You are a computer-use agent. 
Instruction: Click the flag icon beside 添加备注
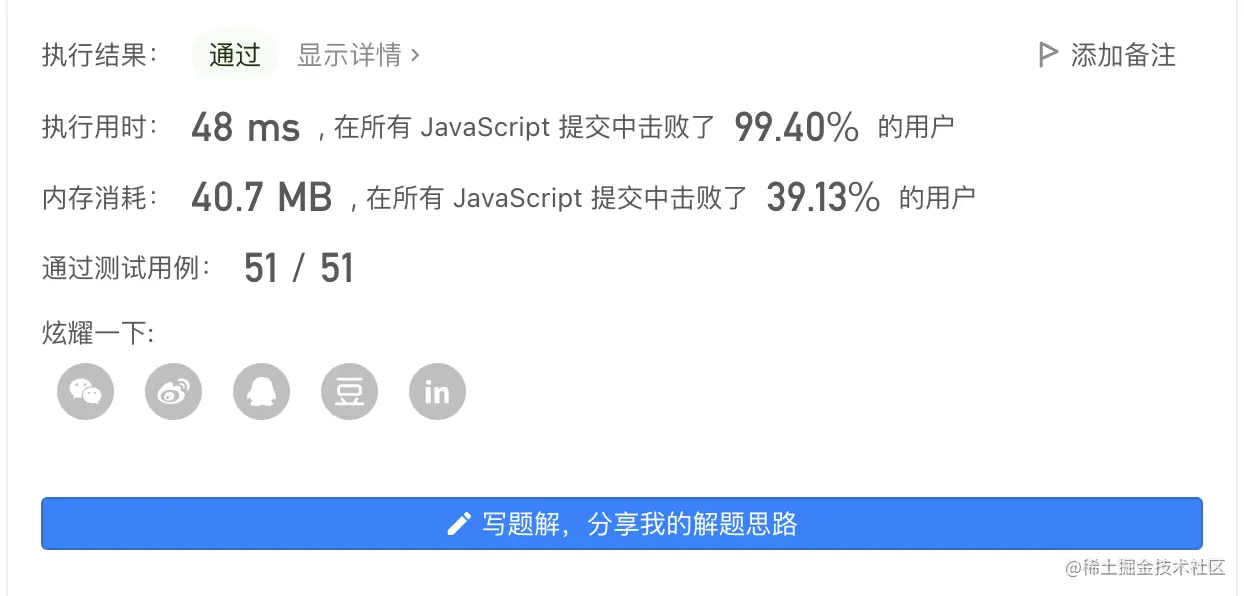point(1047,55)
